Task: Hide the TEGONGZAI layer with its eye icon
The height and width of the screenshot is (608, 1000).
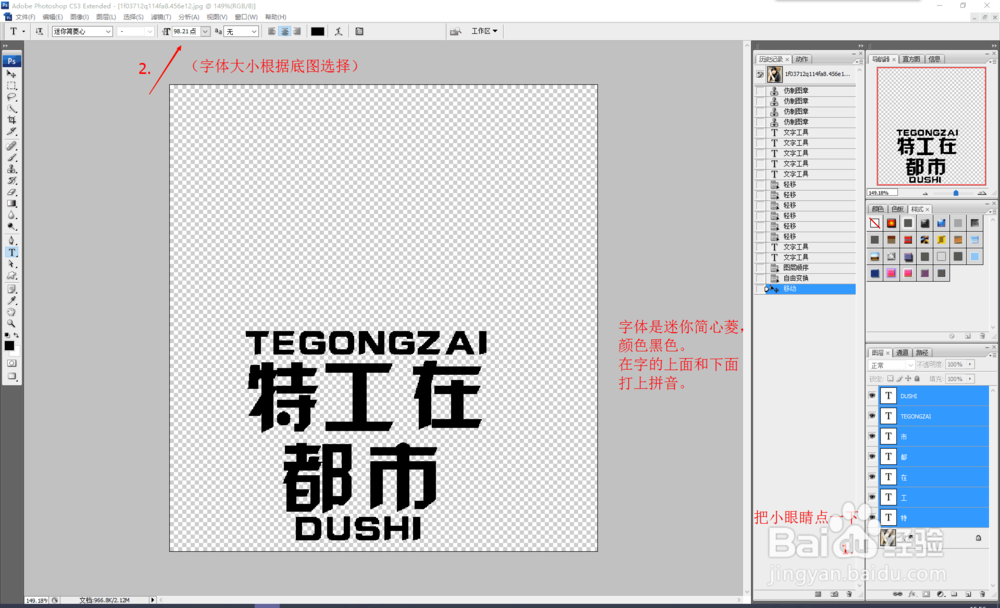Action: [x=872, y=416]
